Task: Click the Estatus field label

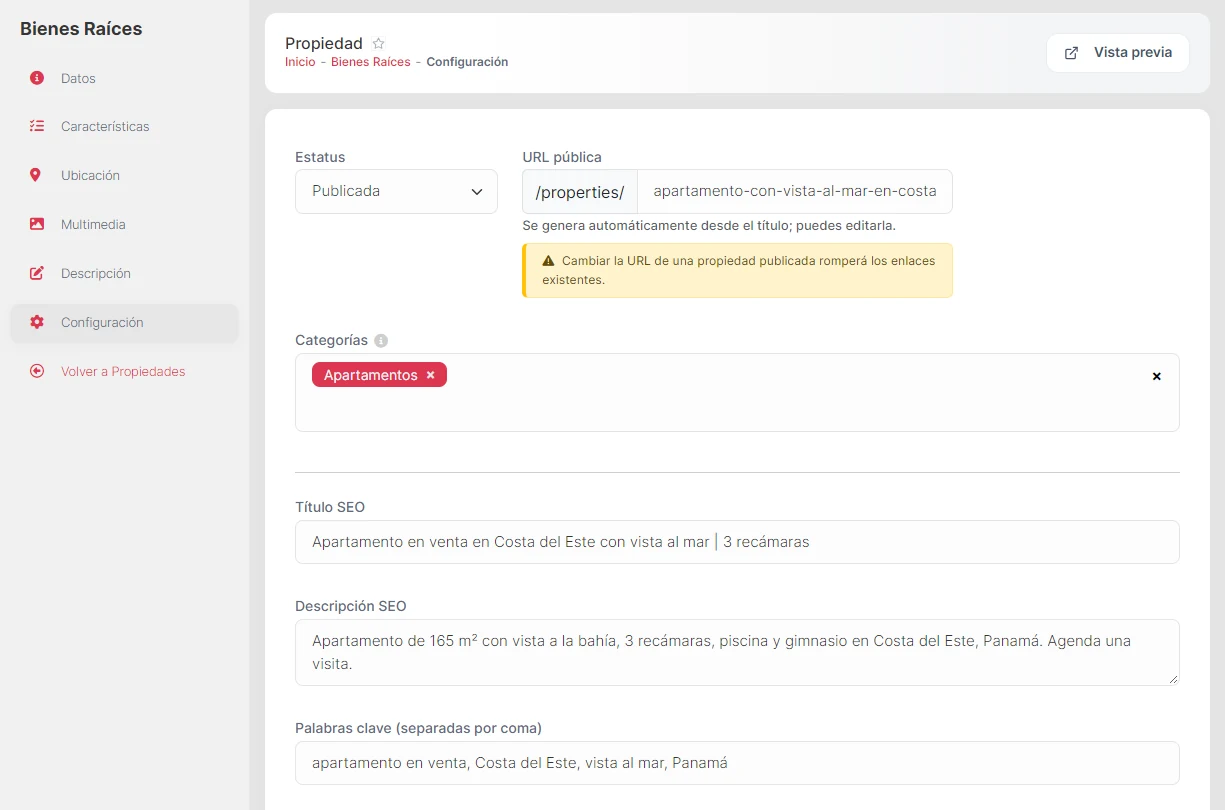Action: [320, 157]
